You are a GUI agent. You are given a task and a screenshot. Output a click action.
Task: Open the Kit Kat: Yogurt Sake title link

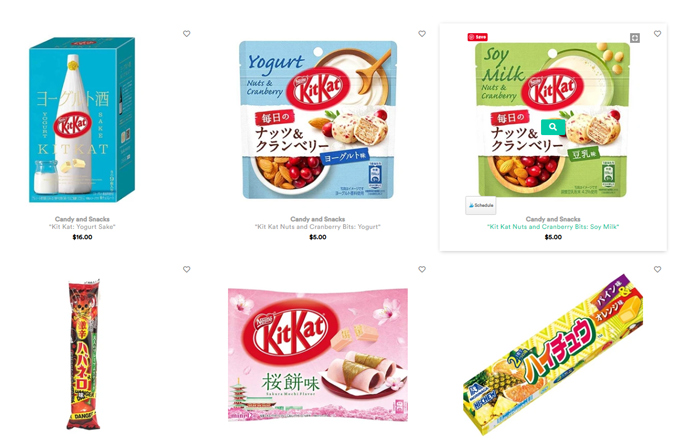point(82,227)
